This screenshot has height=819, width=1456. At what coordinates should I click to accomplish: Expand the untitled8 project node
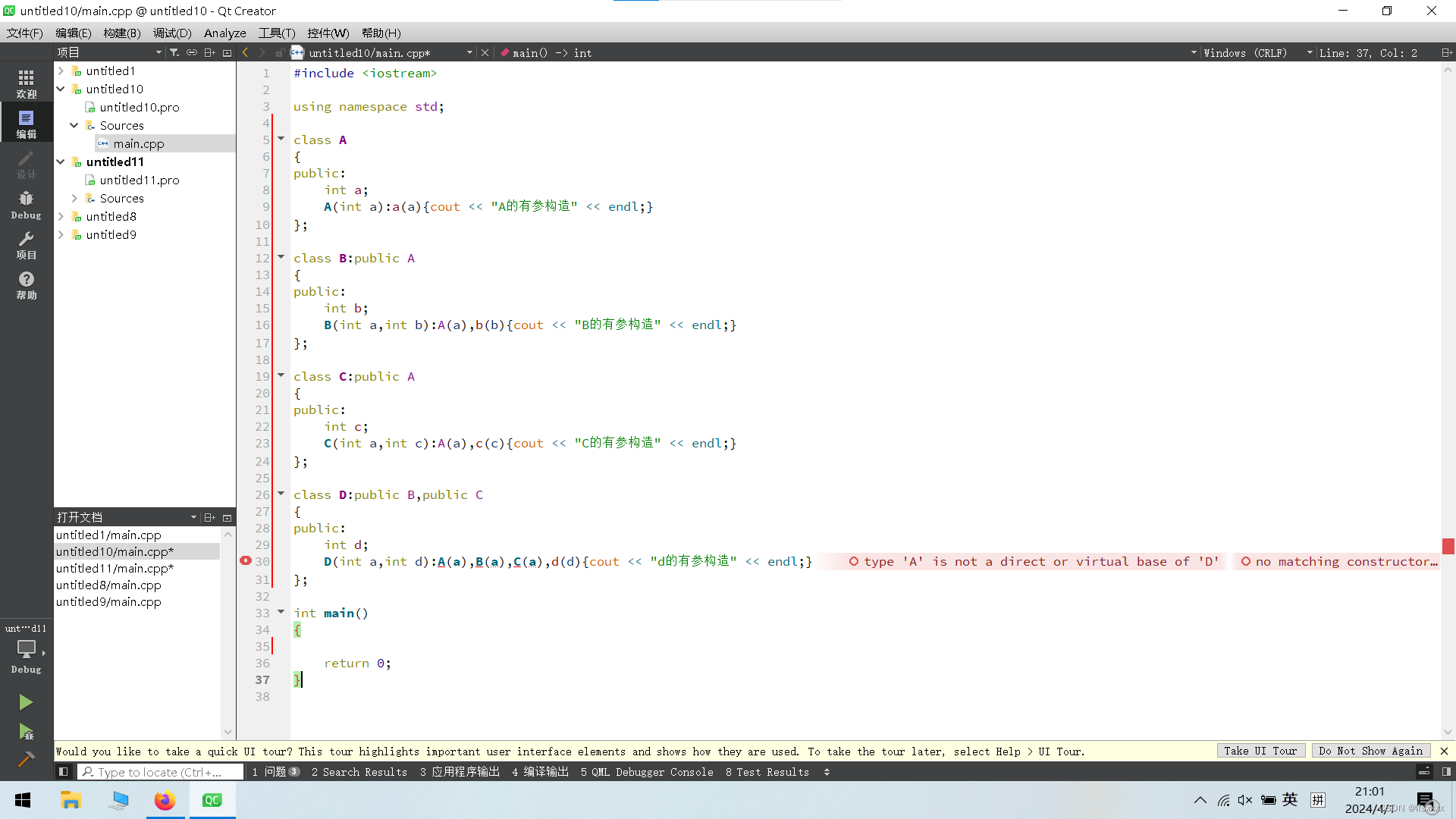pyautogui.click(x=61, y=216)
